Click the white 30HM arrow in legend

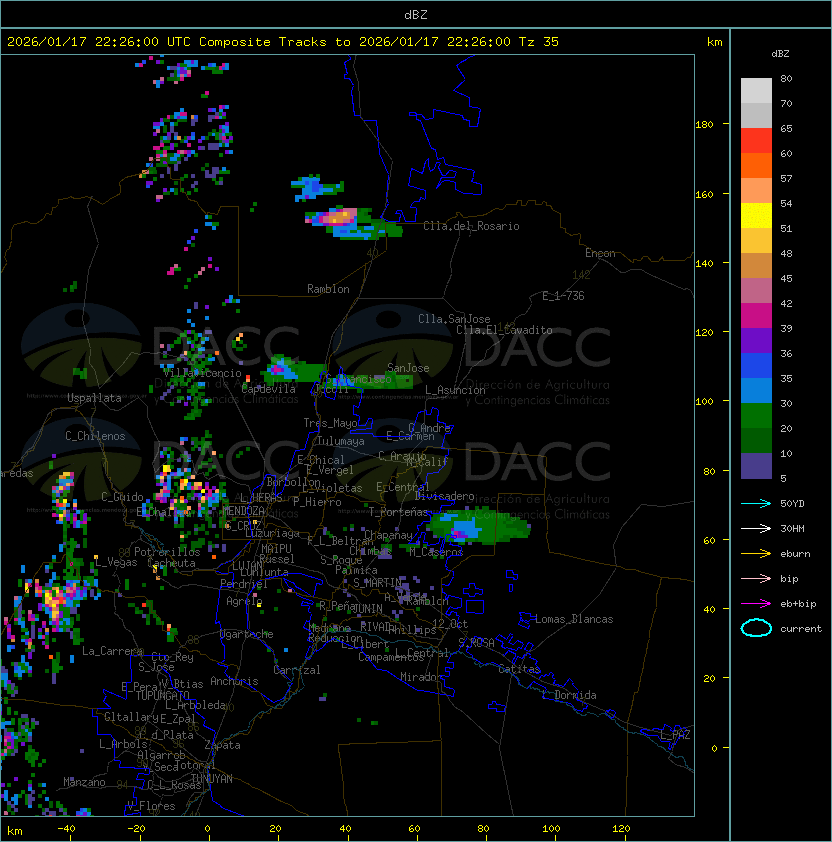point(756,529)
